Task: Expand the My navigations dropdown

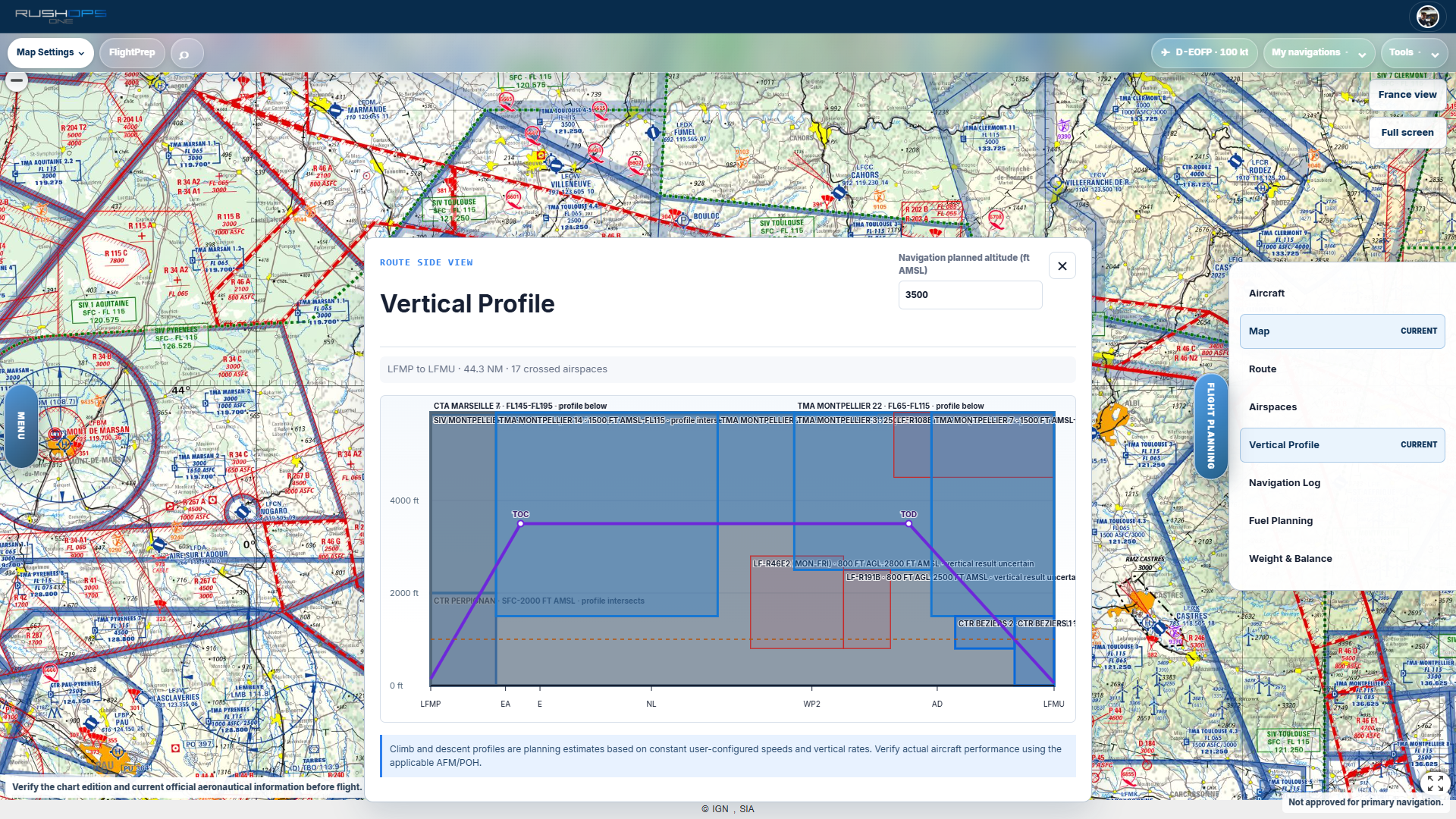Action: pos(1319,53)
